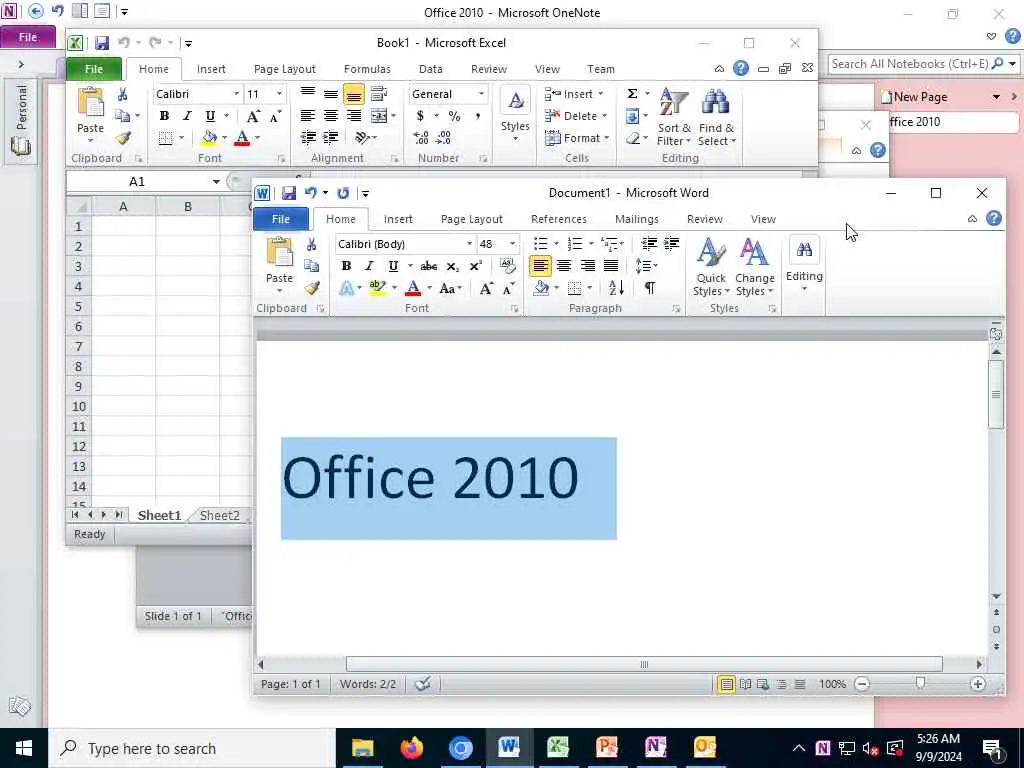Image resolution: width=1024 pixels, height=768 pixels.
Task: Click Excel Cut scissors icon
Action: tap(122, 95)
